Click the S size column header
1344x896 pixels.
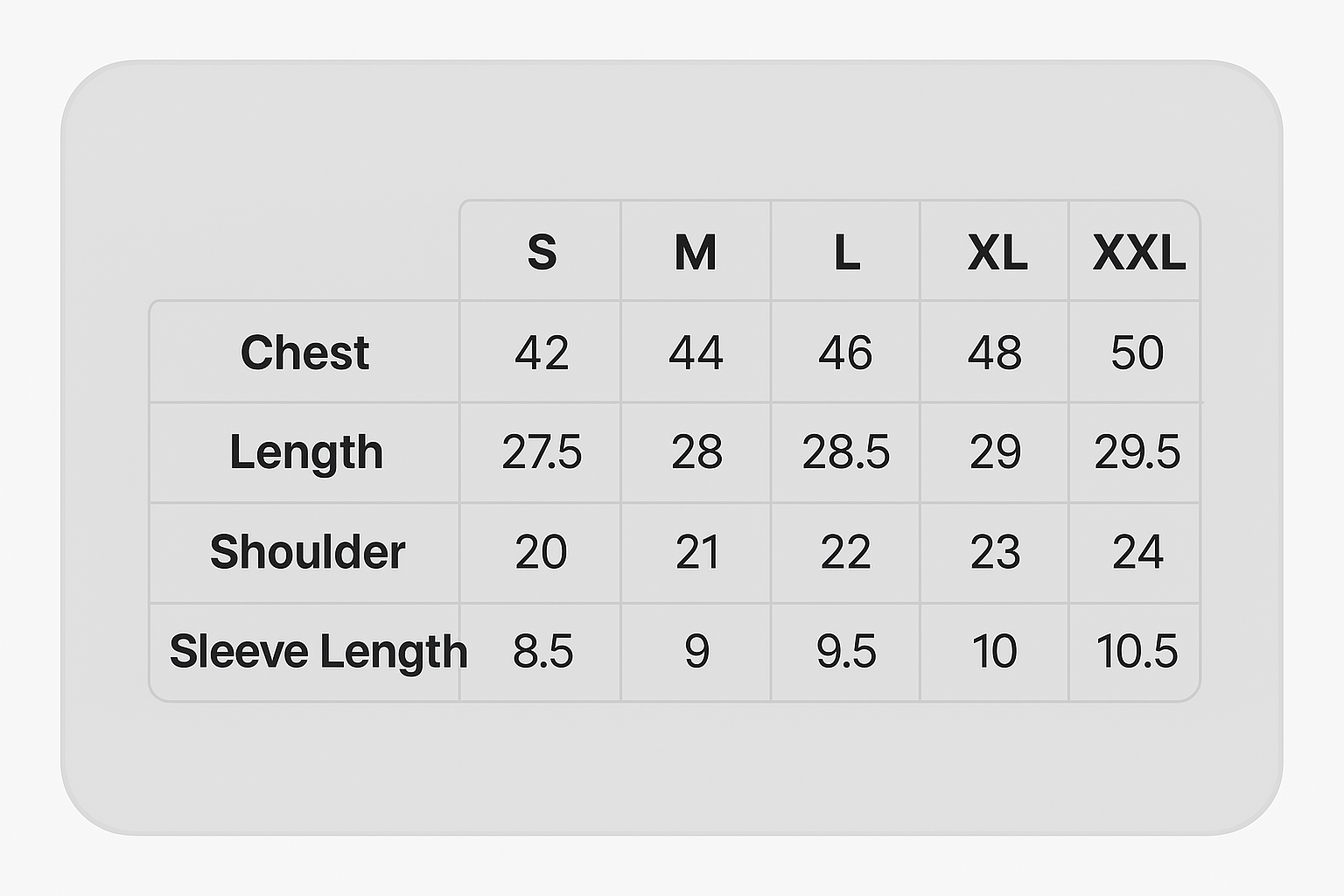point(542,252)
